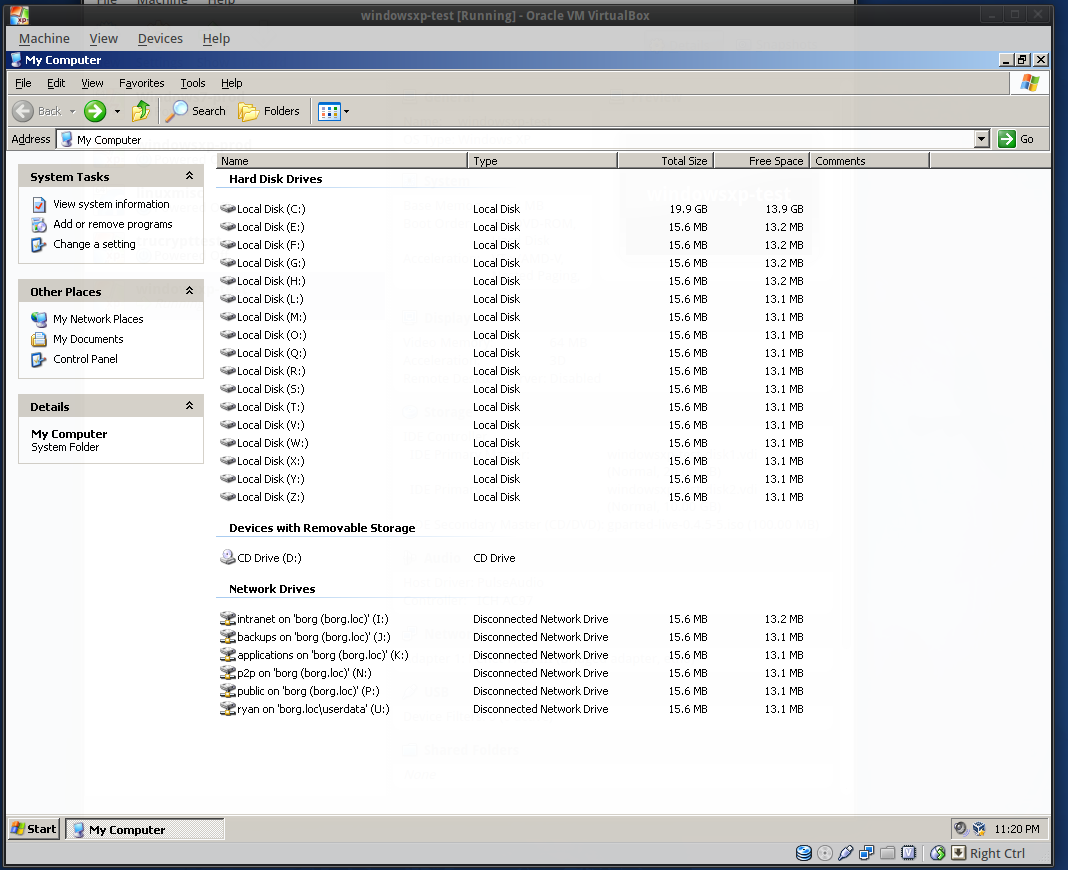The image size is (1068, 870).
Task: Select Local Disk (G:) drive icon
Action: (x=227, y=263)
